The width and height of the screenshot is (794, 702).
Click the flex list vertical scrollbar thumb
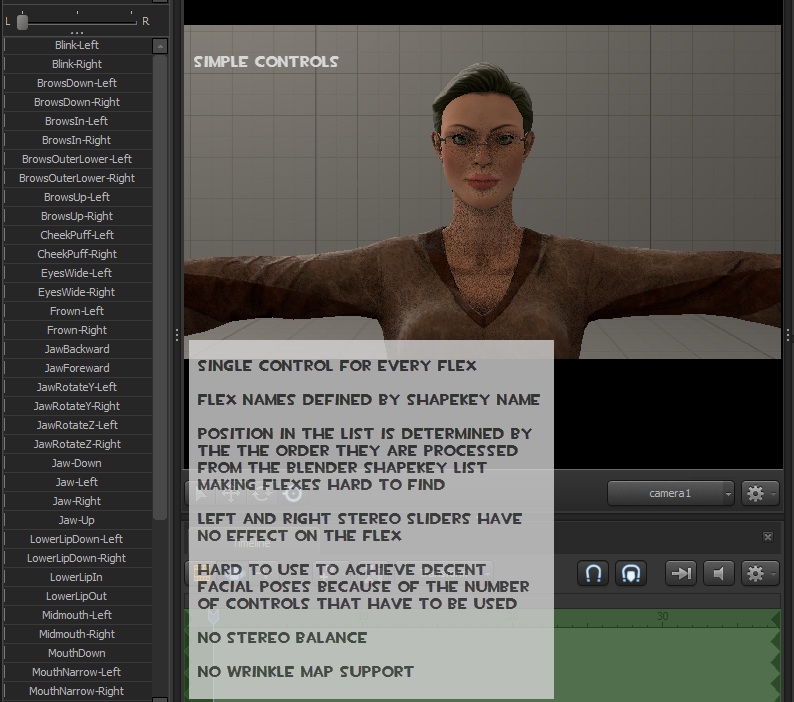tap(160, 287)
